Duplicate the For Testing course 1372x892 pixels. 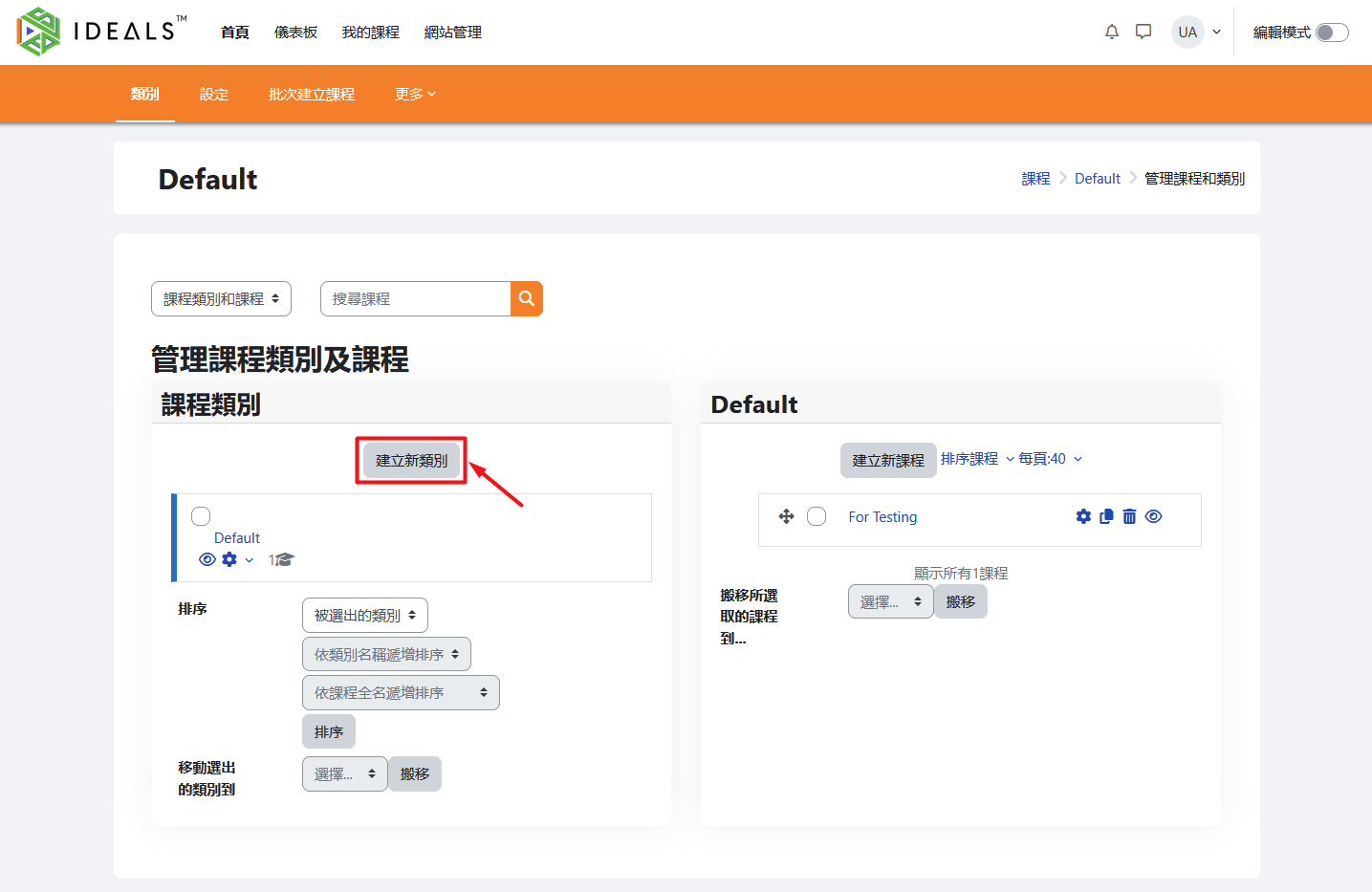pos(1106,516)
